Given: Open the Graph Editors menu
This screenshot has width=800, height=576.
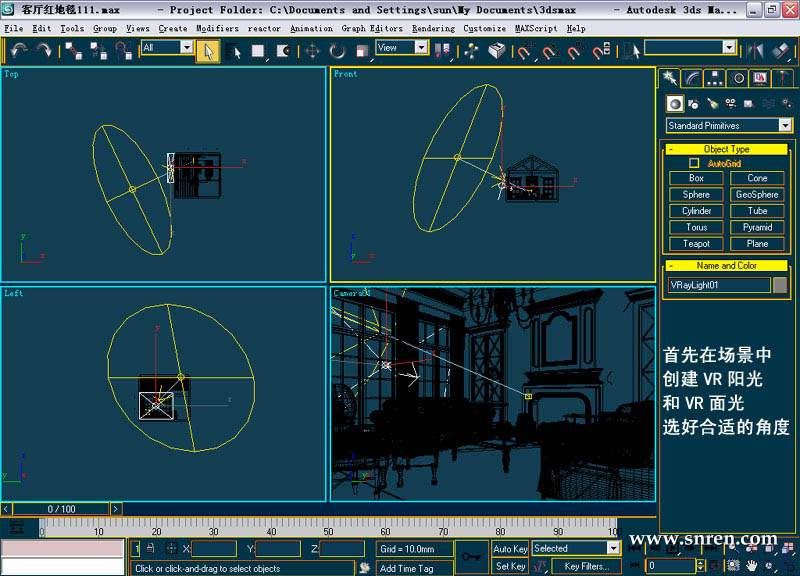Looking at the screenshot, I should (x=372, y=29).
